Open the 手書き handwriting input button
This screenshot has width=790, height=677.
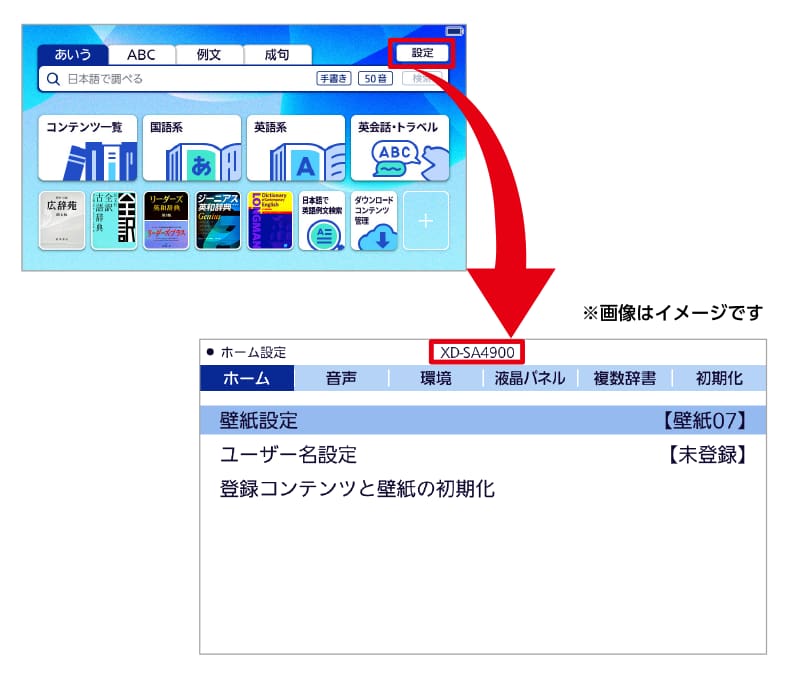334,79
